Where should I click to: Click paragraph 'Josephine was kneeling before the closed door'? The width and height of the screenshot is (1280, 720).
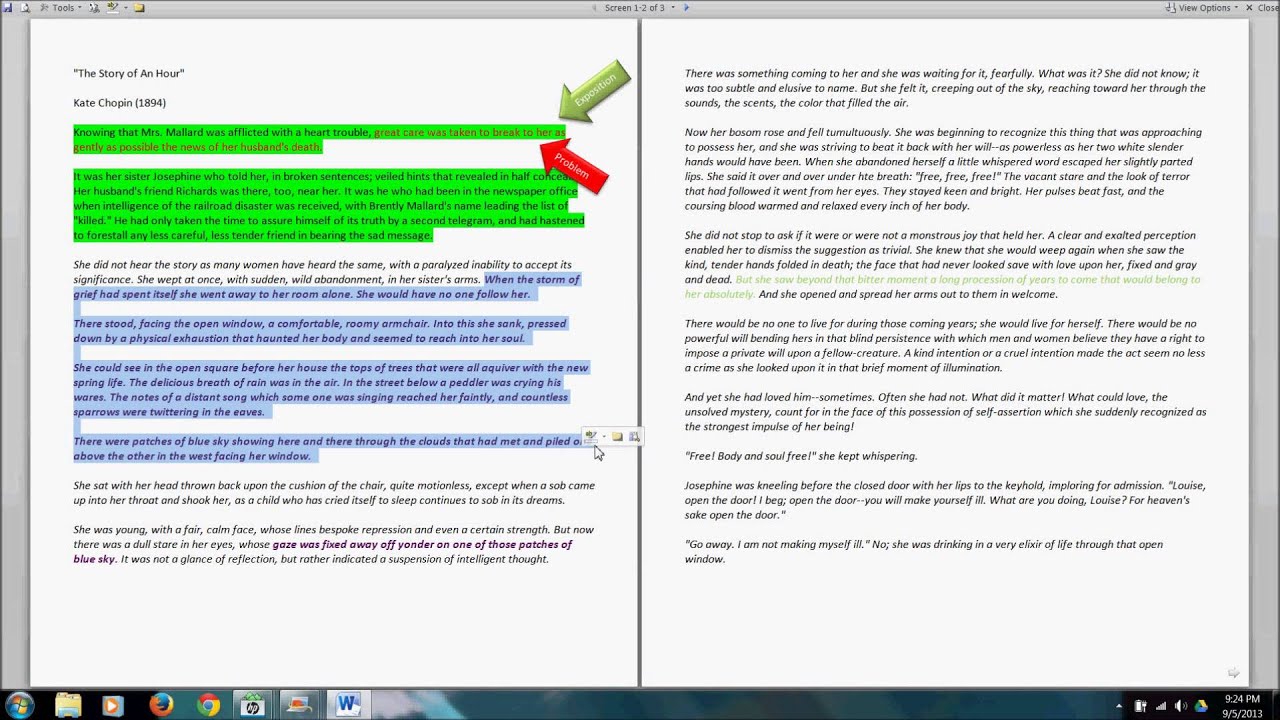tap(945, 500)
